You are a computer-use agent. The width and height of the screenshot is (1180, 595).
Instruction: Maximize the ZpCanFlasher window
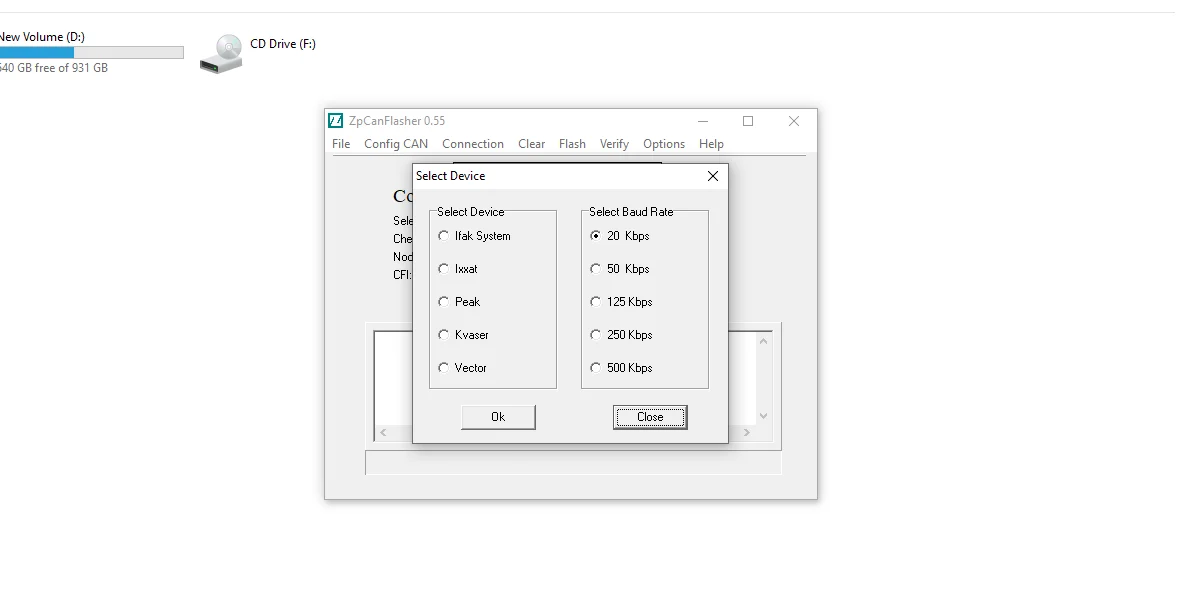pyautogui.click(x=748, y=121)
